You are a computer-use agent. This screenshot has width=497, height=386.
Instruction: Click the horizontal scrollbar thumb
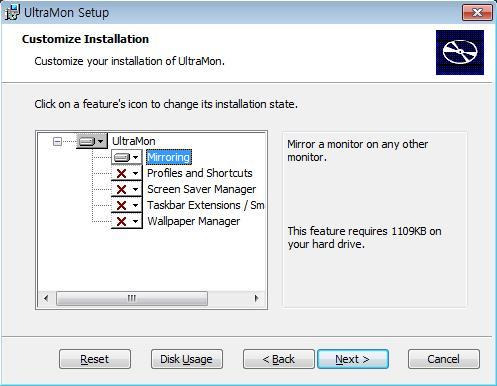[x=132, y=298]
